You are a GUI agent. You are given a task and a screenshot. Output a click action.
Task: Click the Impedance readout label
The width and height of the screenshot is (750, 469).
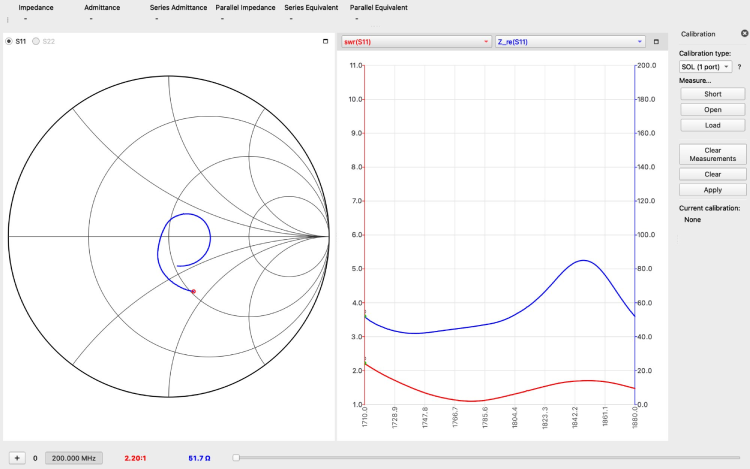[x=36, y=7]
